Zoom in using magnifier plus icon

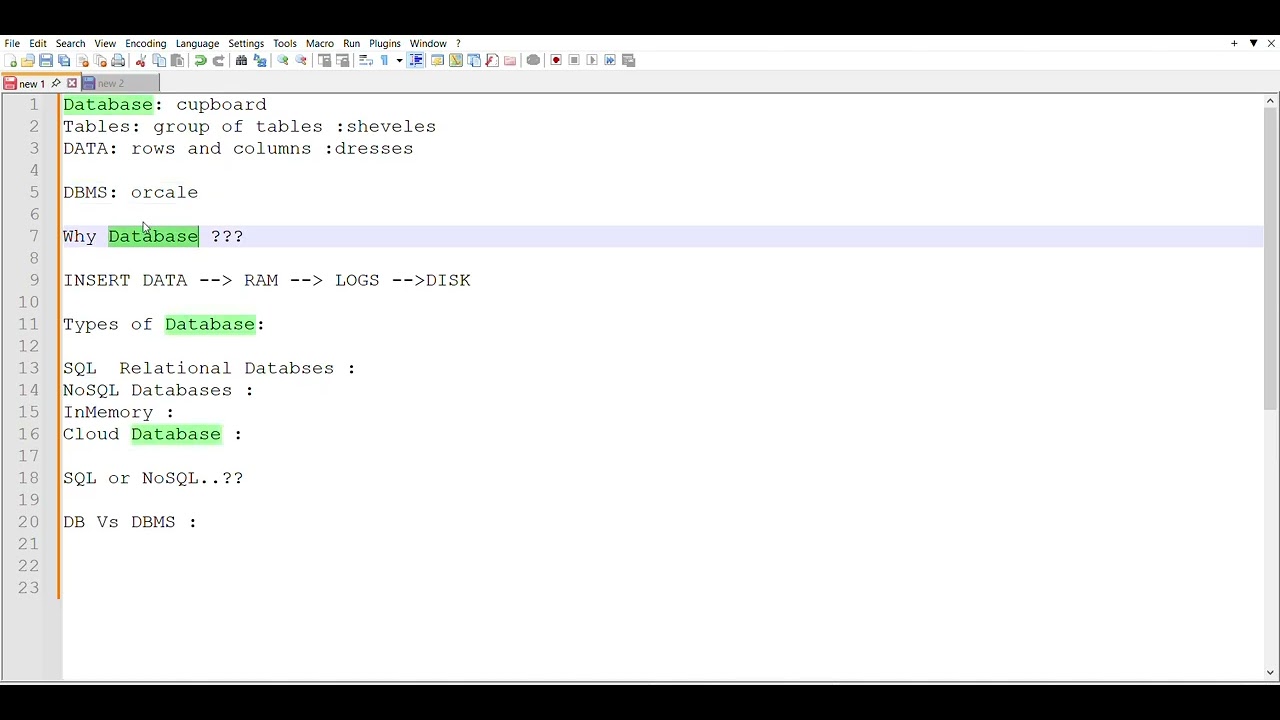pos(283,60)
